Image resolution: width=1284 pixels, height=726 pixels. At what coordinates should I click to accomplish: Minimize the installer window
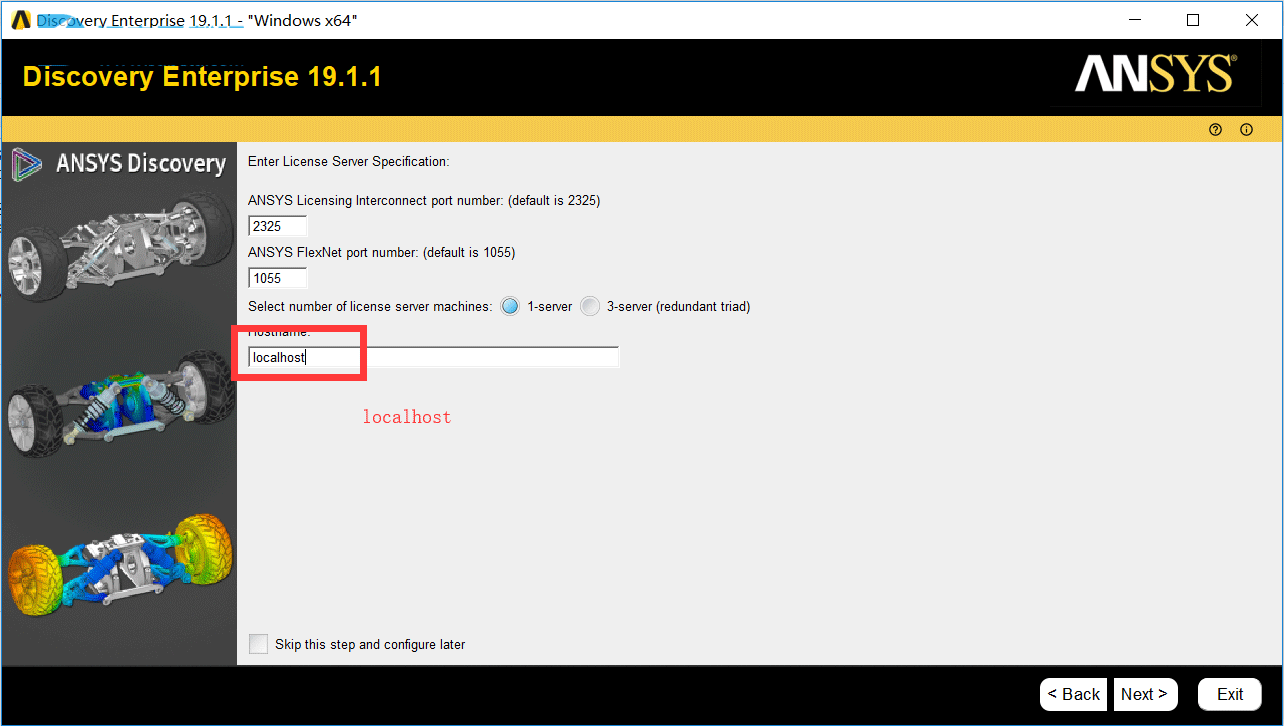point(1134,20)
